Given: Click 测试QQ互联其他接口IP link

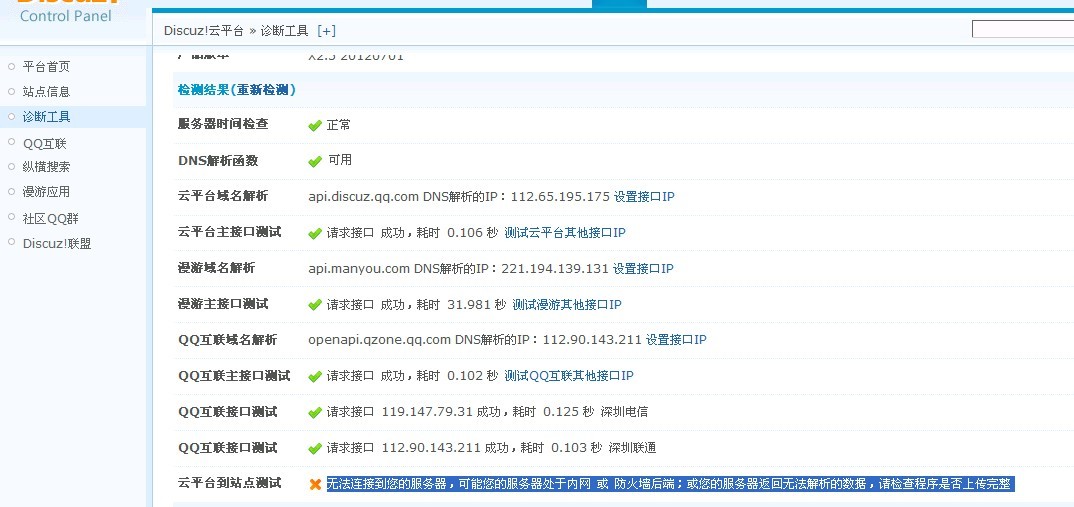Looking at the screenshot, I should pyautogui.click(x=569, y=375).
